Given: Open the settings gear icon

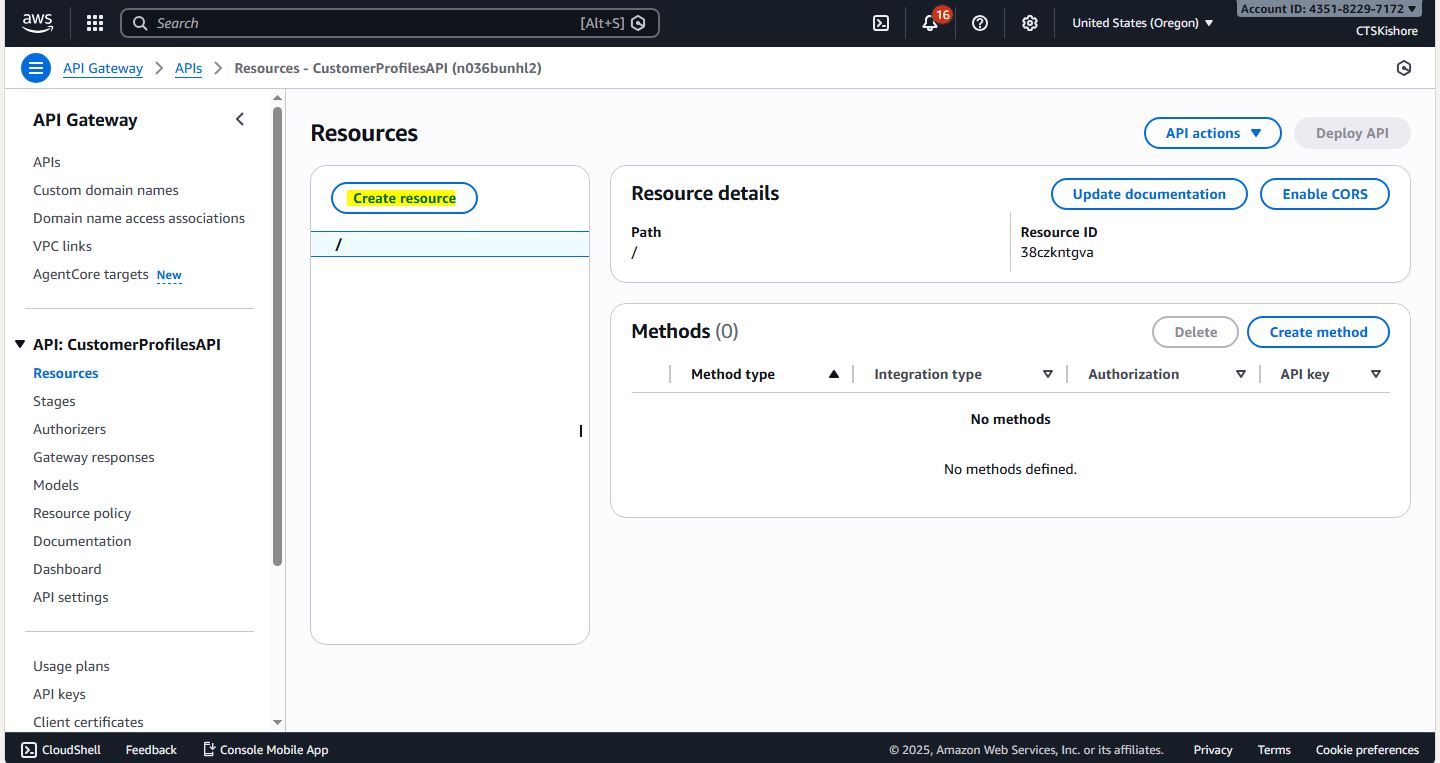Looking at the screenshot, I should (1030, 23).
